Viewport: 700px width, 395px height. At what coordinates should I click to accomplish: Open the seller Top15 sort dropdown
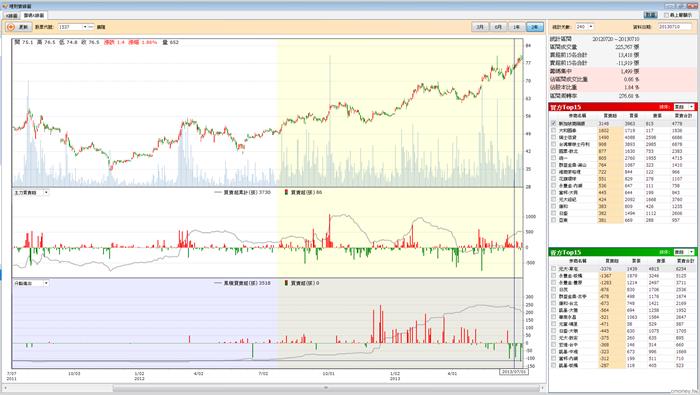(684, 252)
